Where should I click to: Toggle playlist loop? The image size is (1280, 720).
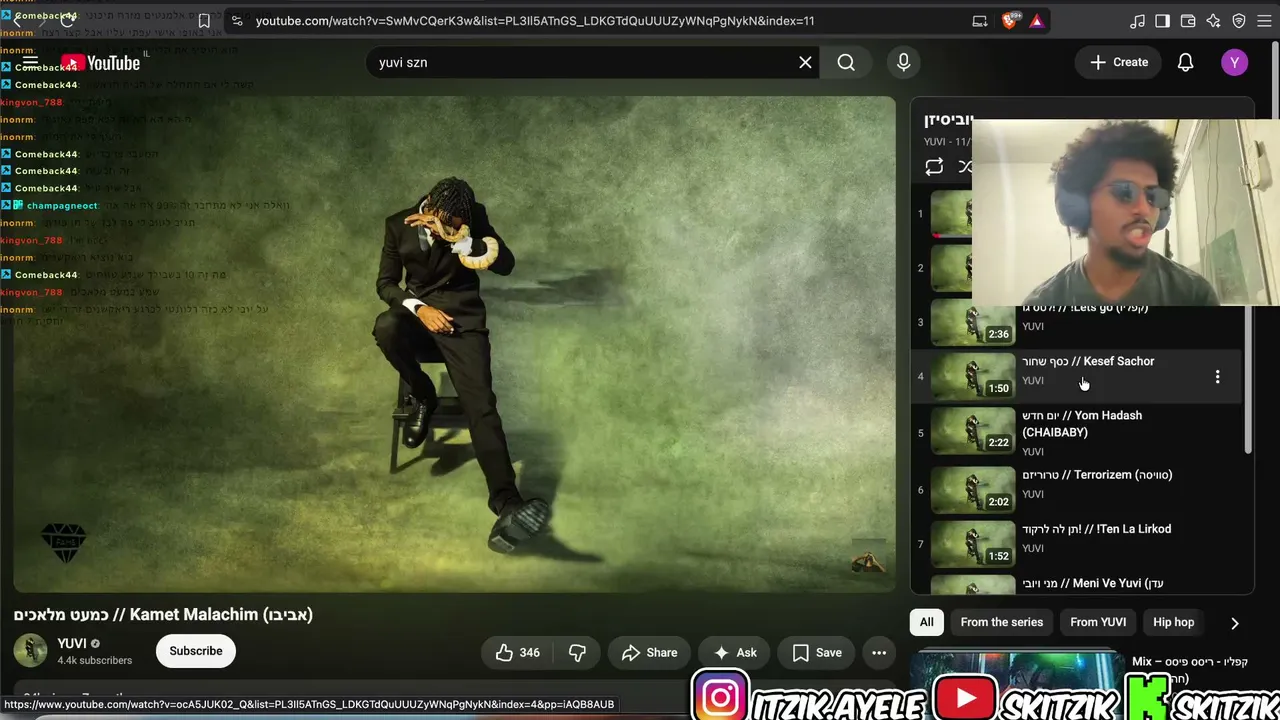[934, 167]
